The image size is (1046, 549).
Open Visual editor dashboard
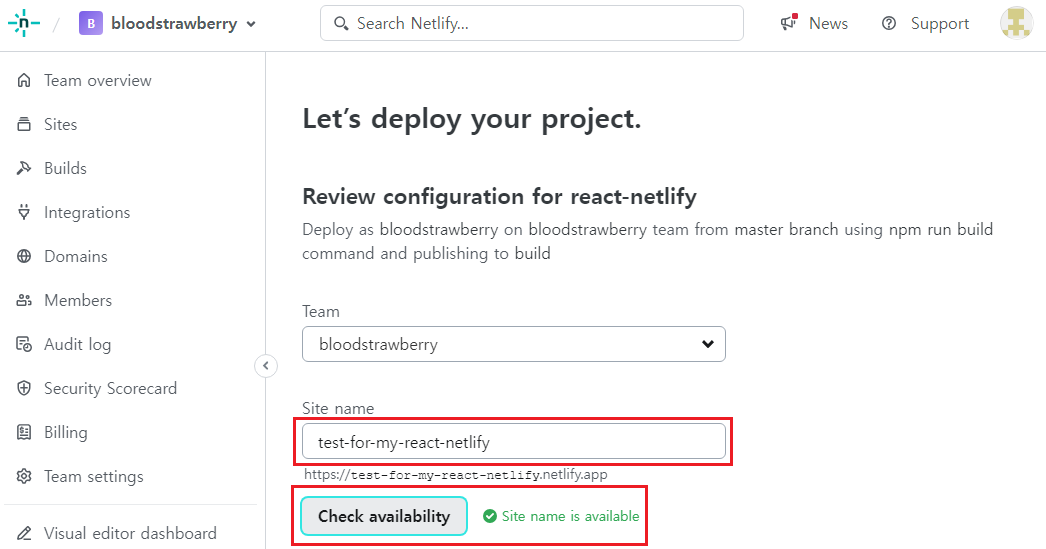coord(130,533)
